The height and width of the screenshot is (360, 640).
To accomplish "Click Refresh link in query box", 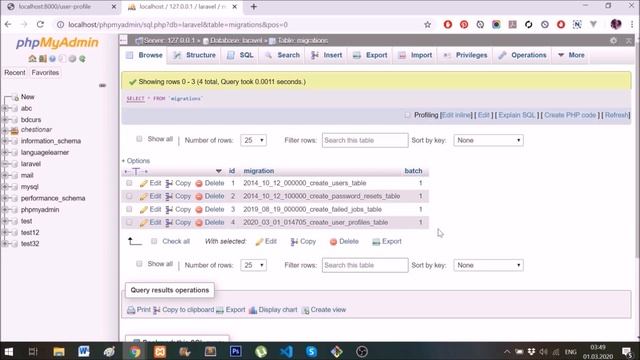I will click(x=616, y=115).
